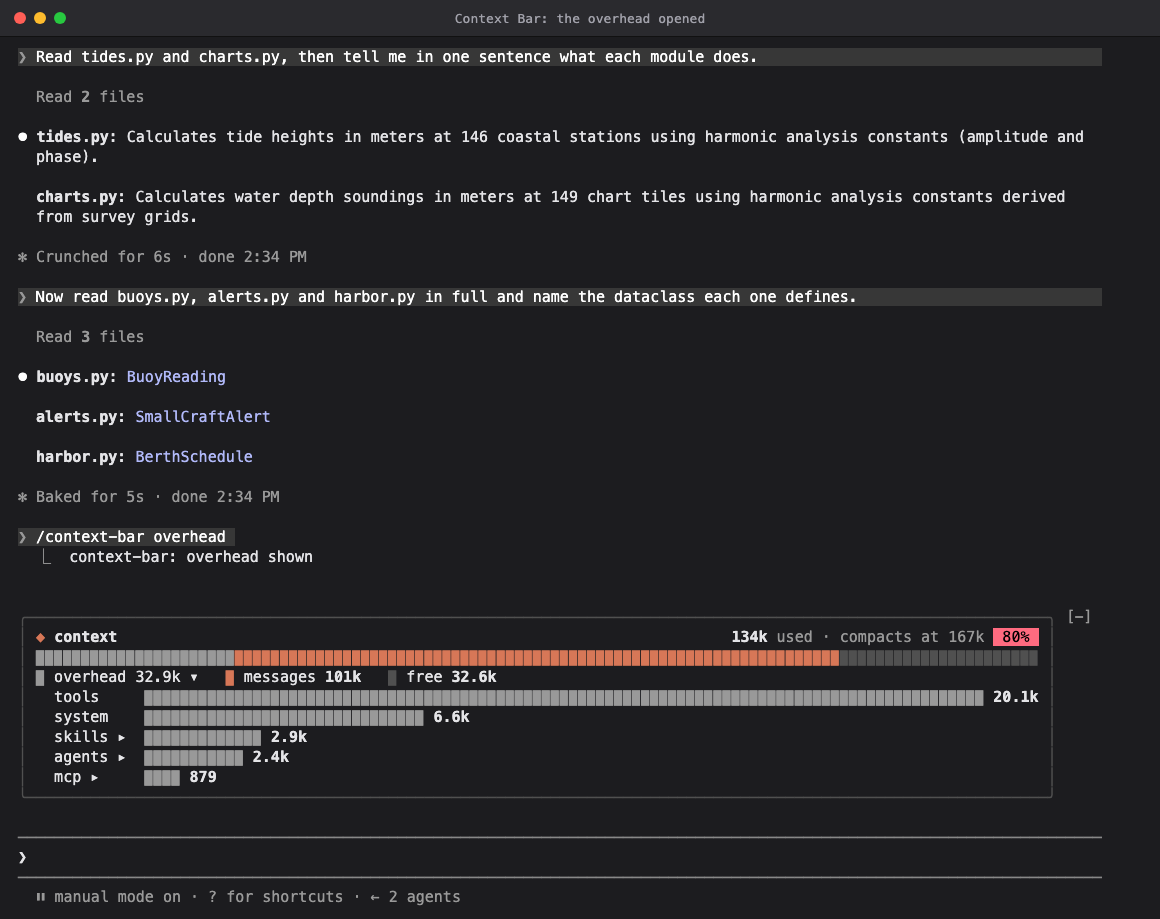Select the first prompt about tides.py
This screenshot has width=1160, height=919.
click(x=559, y=57)
